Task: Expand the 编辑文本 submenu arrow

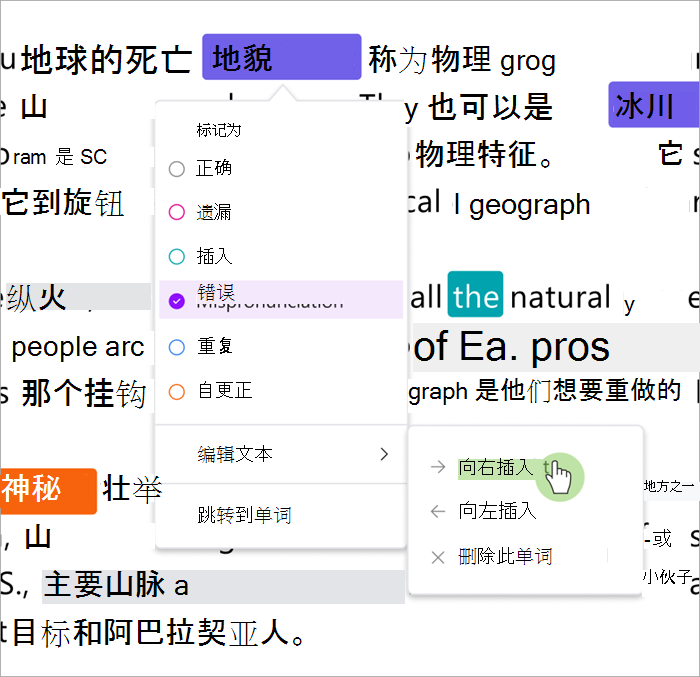Action: pos(384,454)
